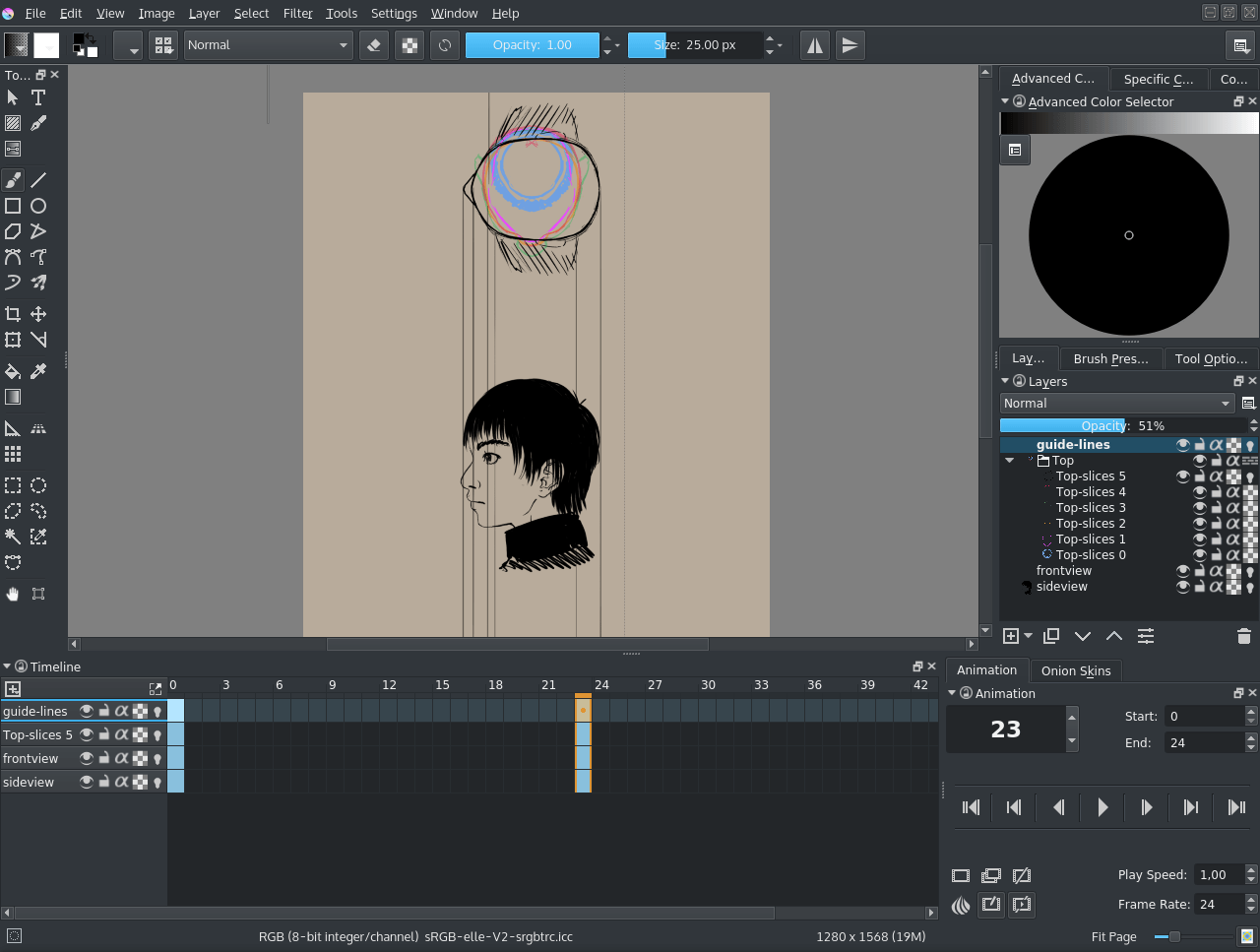Add a blank frame in the Animation docker
This screenshot has height=952, width=1260.
tap(961, 874)
